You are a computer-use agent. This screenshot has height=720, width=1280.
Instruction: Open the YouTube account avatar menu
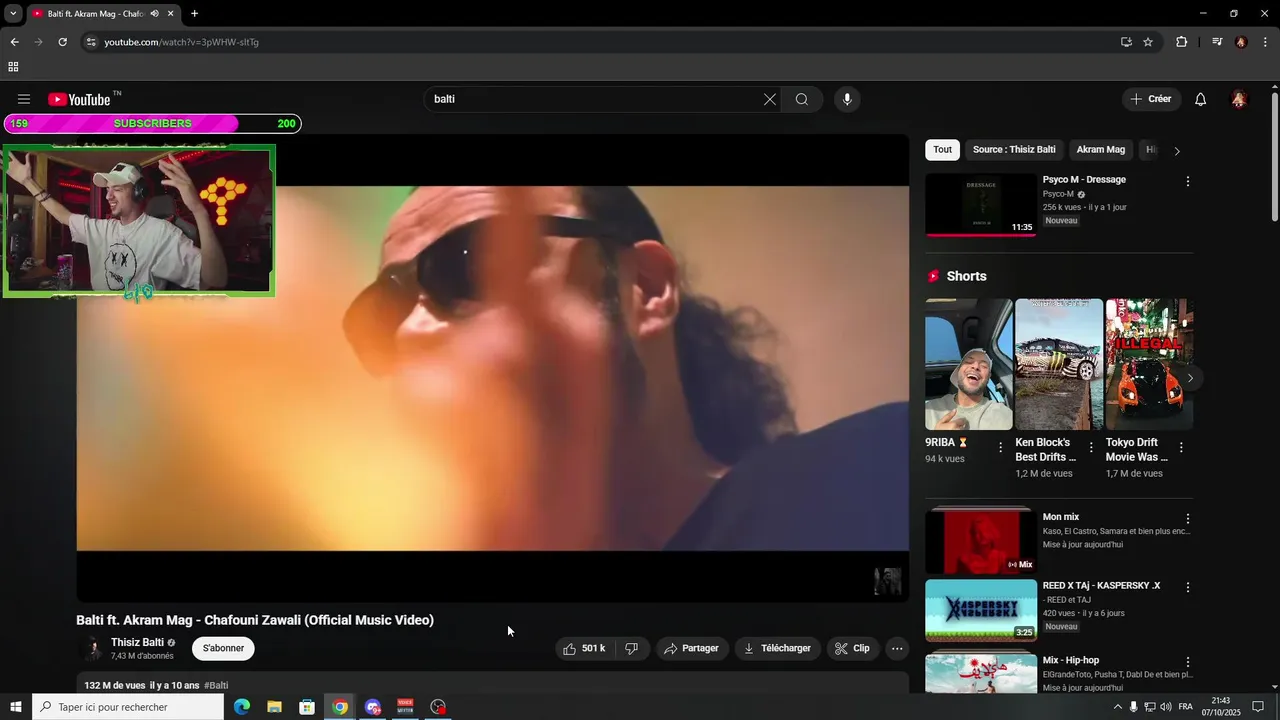[1239, 99]
